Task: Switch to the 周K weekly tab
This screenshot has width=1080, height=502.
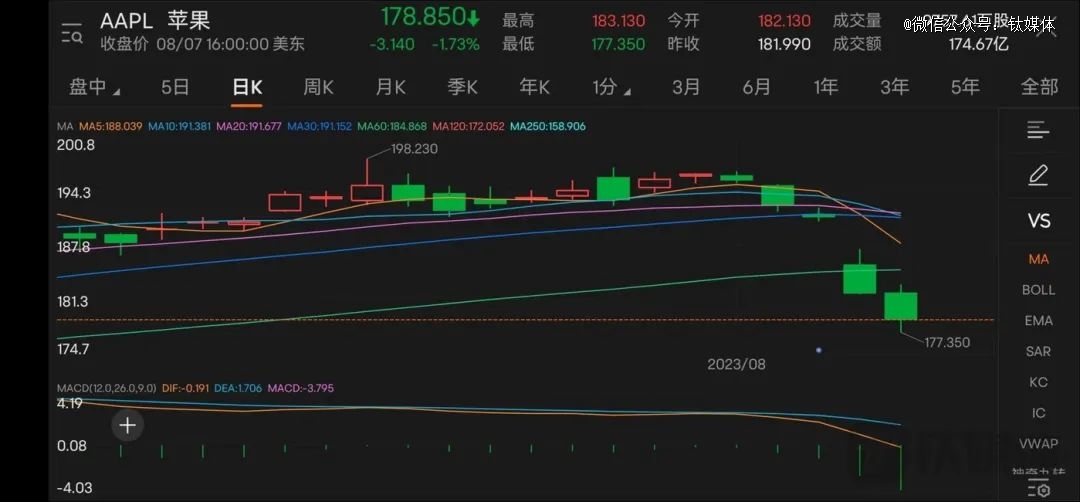Action: pos(318,87)
